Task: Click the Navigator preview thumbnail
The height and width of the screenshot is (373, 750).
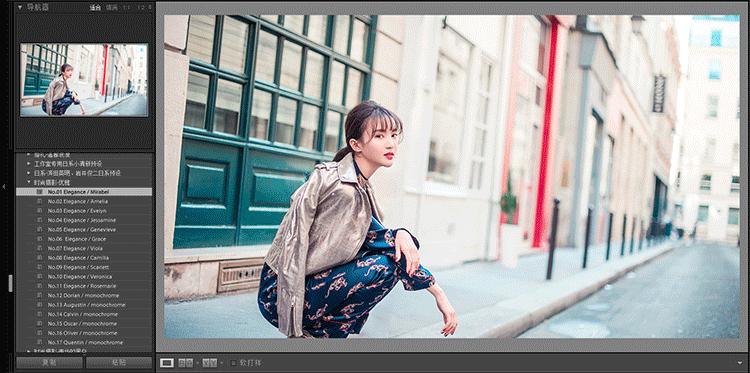Action: click(84, 80)
